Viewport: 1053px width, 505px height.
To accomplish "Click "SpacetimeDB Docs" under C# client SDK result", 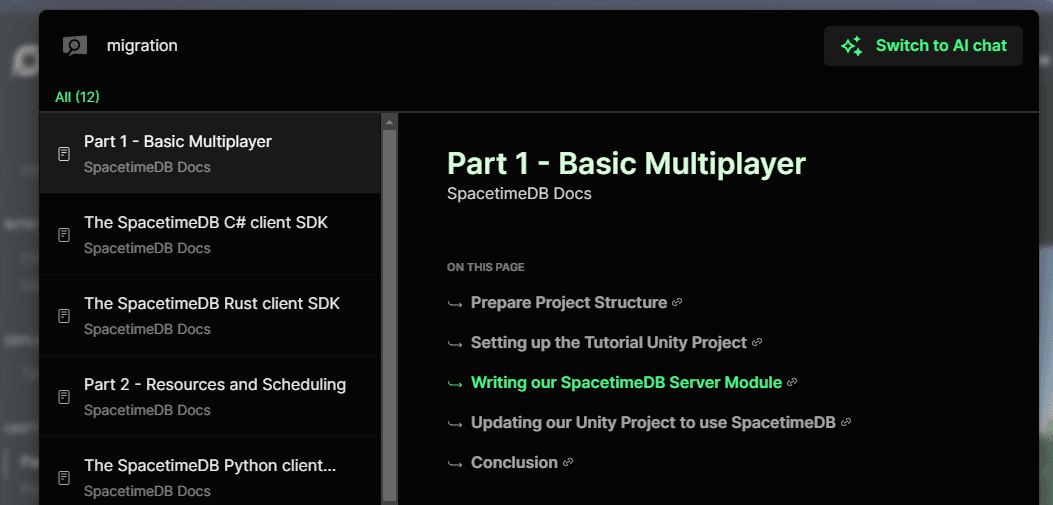I will (x=147, y=248).
